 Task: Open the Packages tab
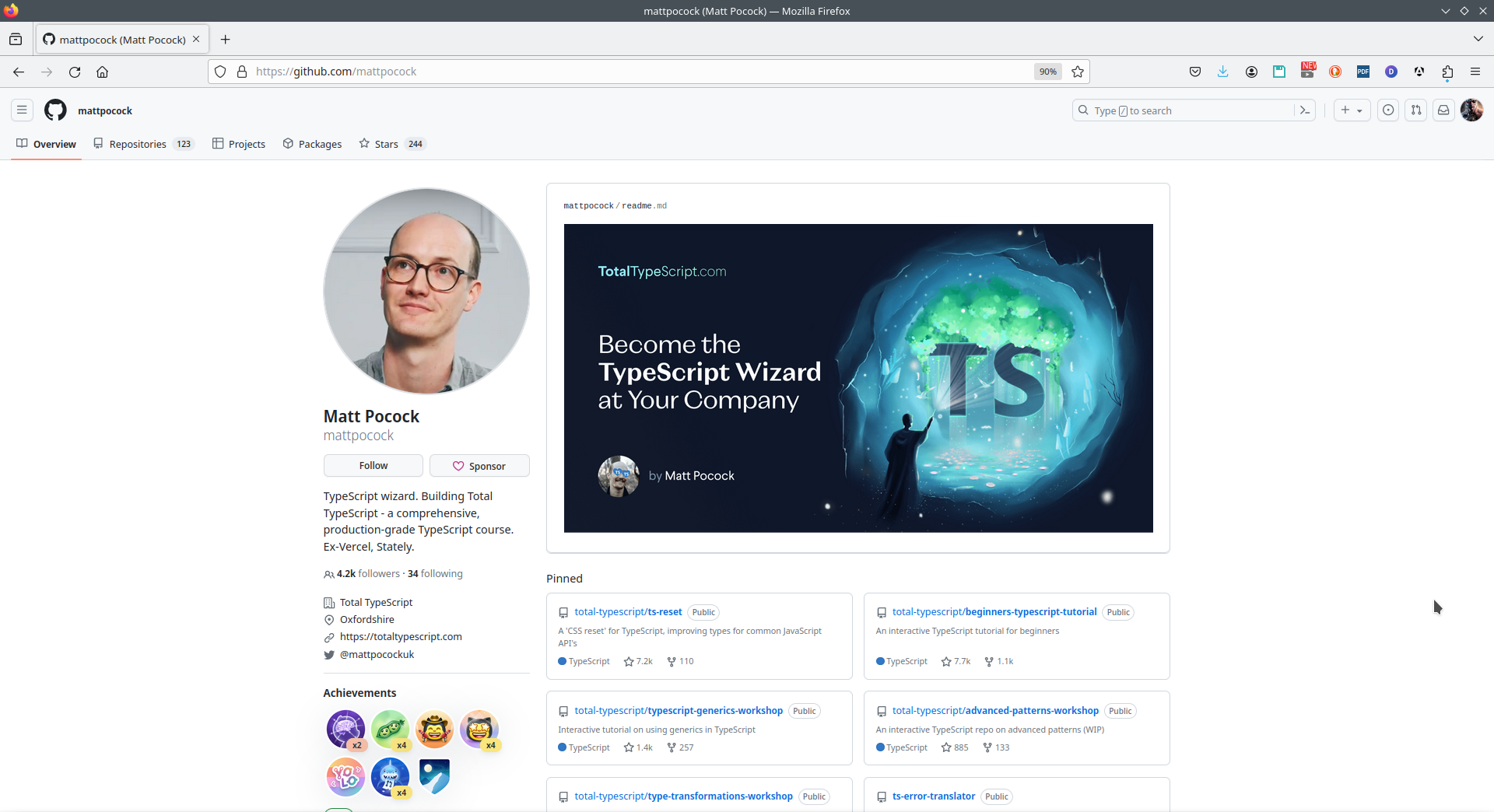coord(312,144)
